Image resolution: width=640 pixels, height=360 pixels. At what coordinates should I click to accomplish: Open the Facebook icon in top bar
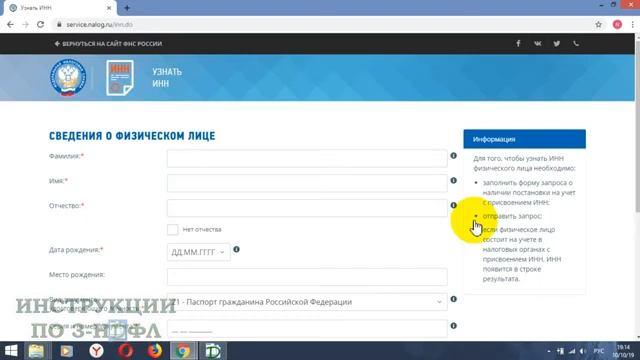tap(518, 43)
